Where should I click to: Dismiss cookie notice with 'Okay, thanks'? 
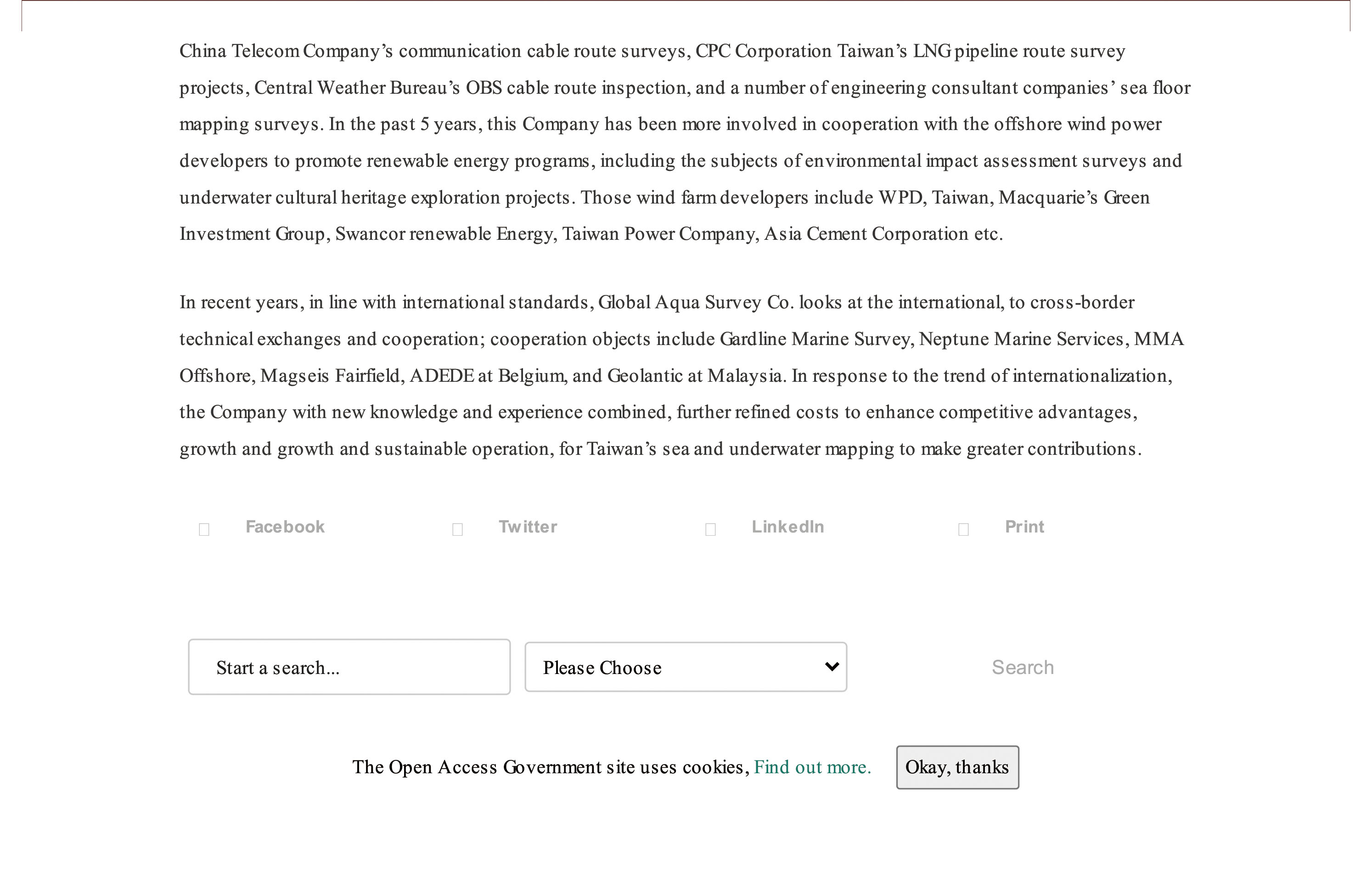pos(957,767)
